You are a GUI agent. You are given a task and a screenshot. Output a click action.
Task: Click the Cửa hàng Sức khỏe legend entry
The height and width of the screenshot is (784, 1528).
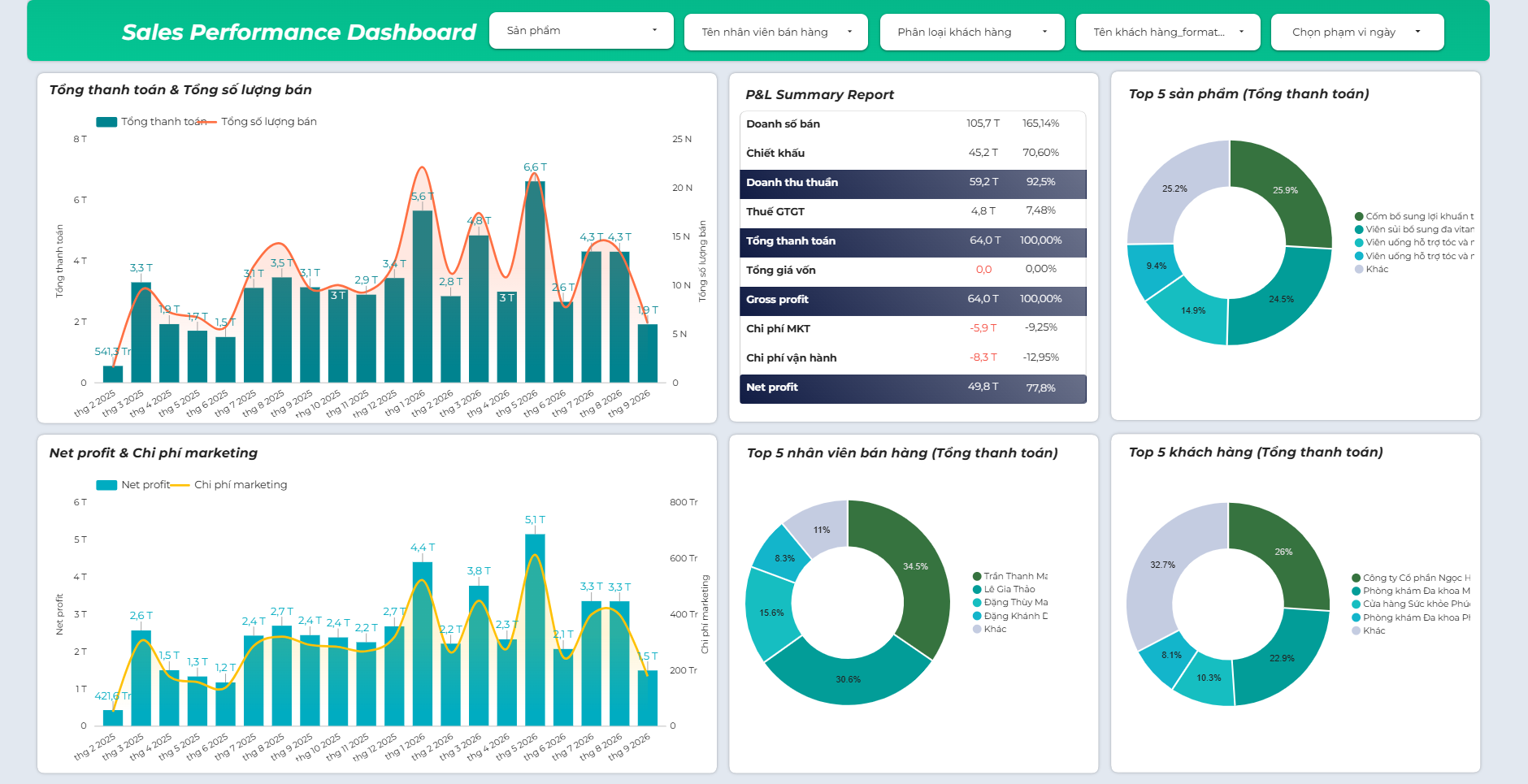(x=1411, y=604)
